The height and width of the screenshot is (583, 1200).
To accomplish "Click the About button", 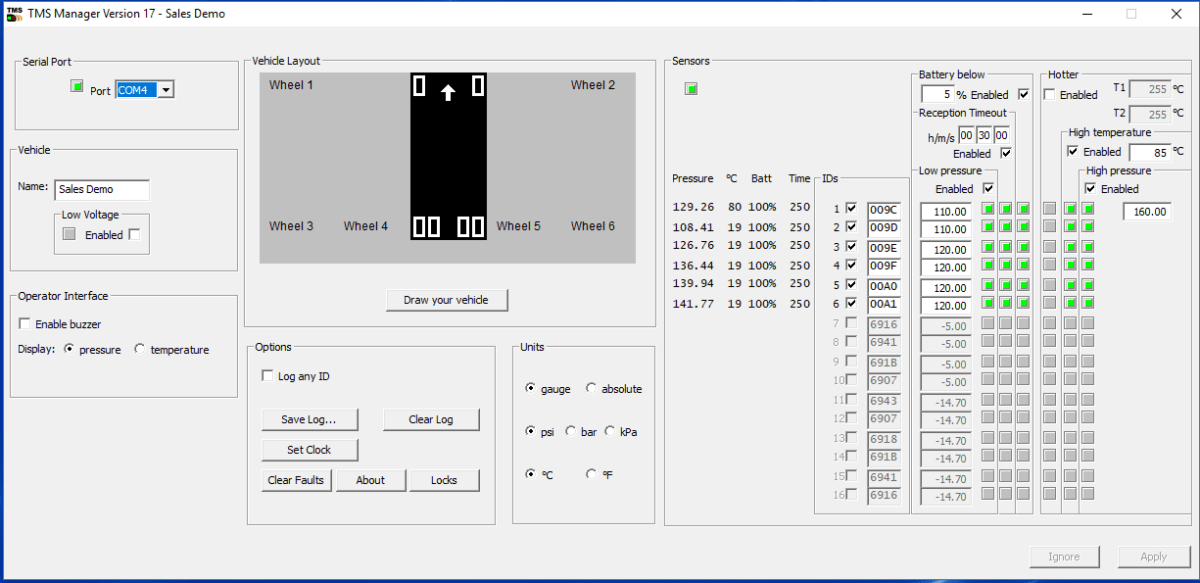I will [371, 480].
